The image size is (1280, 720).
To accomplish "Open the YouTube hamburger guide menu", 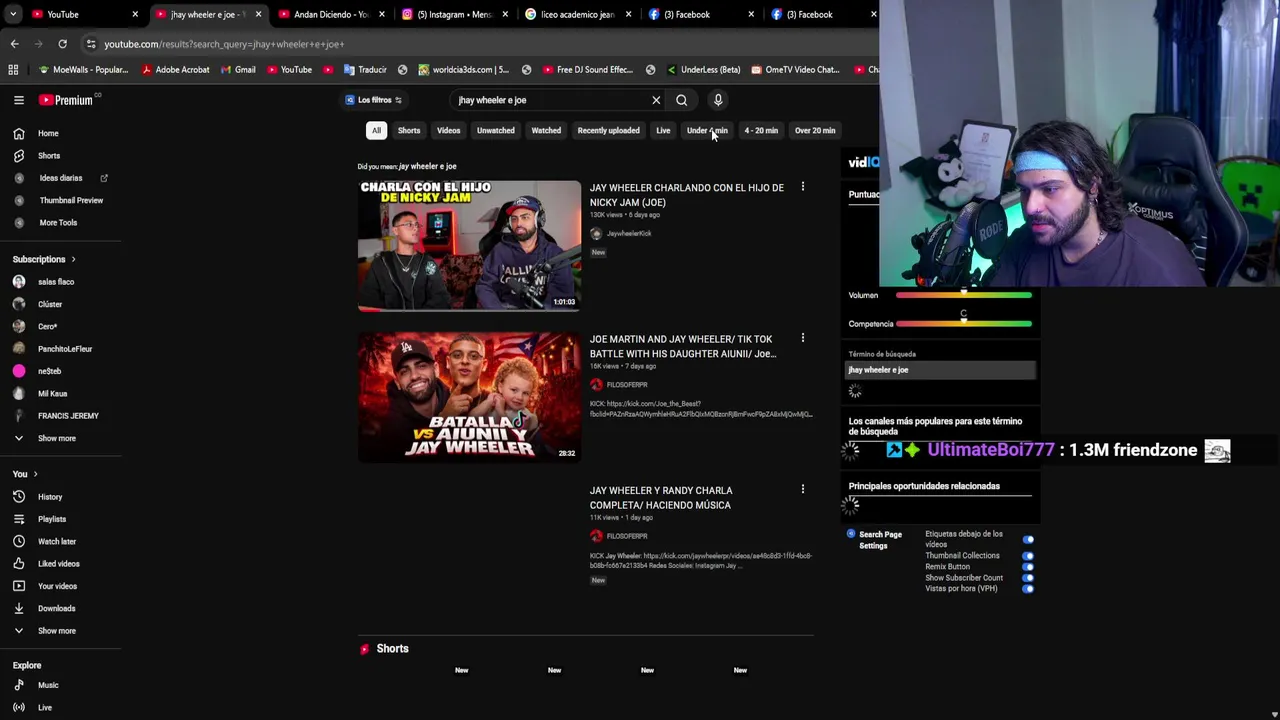I will click(x=19, y=100).
